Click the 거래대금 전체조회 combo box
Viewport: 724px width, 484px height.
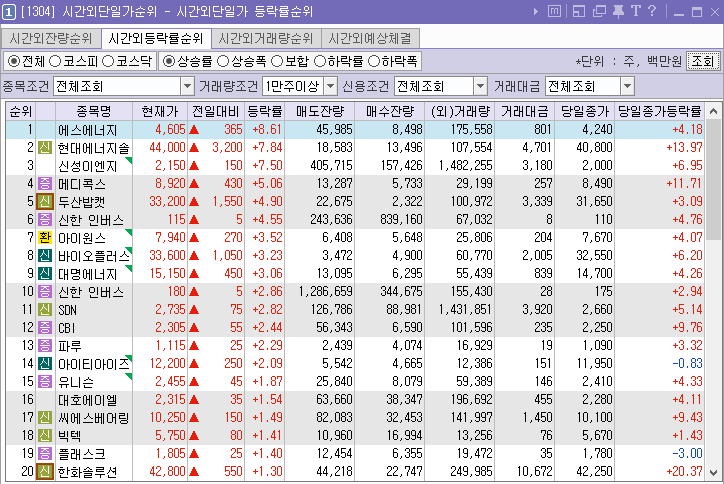[589, 86]
